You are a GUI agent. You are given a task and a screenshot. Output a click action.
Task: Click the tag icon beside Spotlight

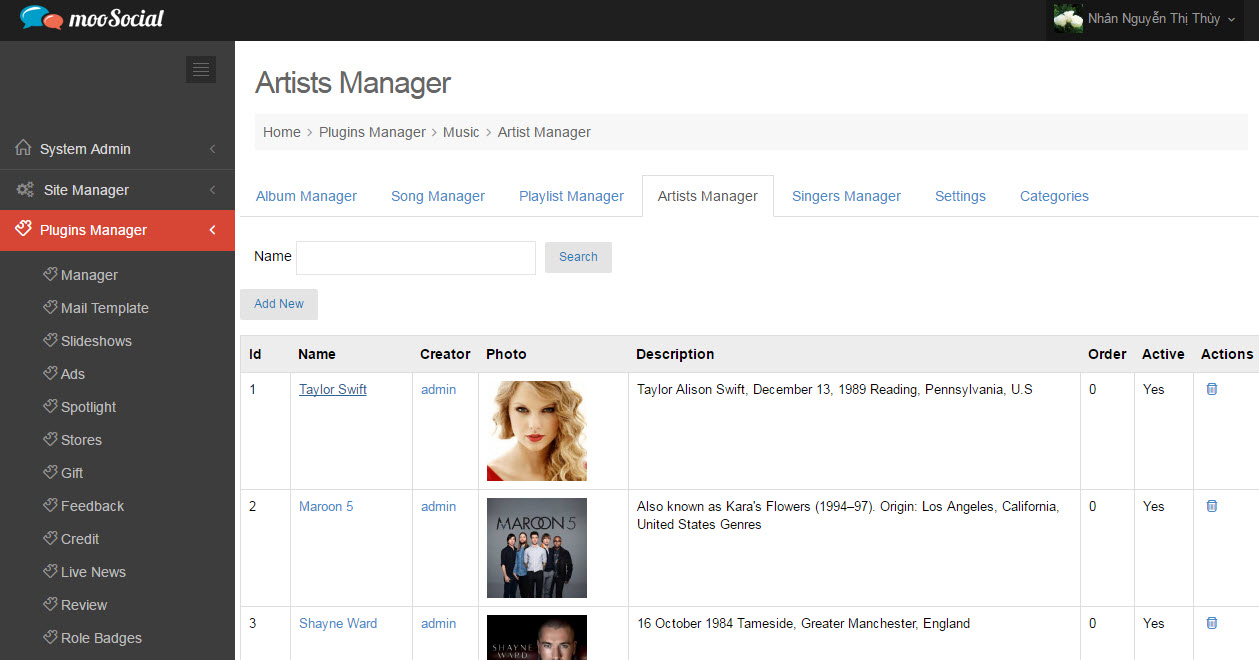[x=50, y=406]
